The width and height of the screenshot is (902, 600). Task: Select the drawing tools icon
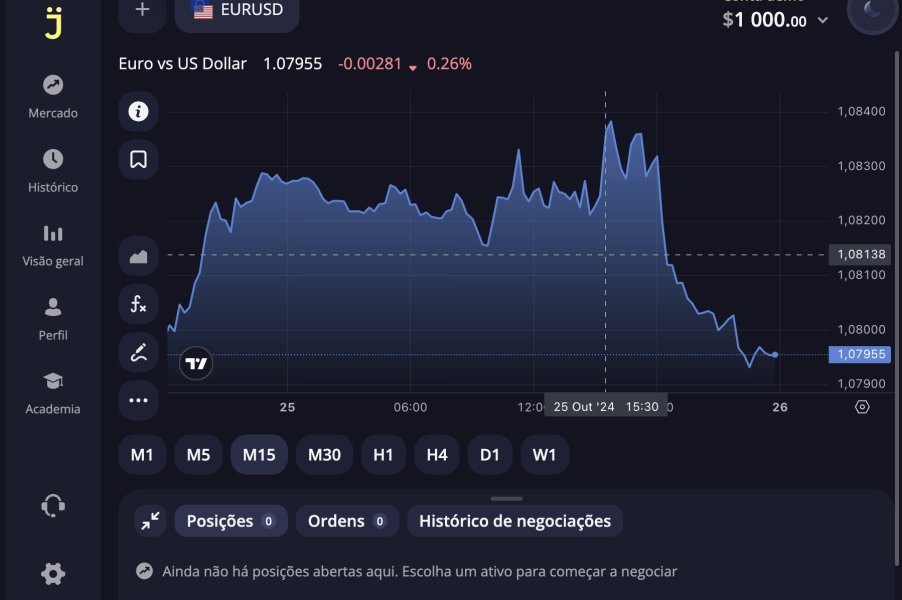point(138,352)
